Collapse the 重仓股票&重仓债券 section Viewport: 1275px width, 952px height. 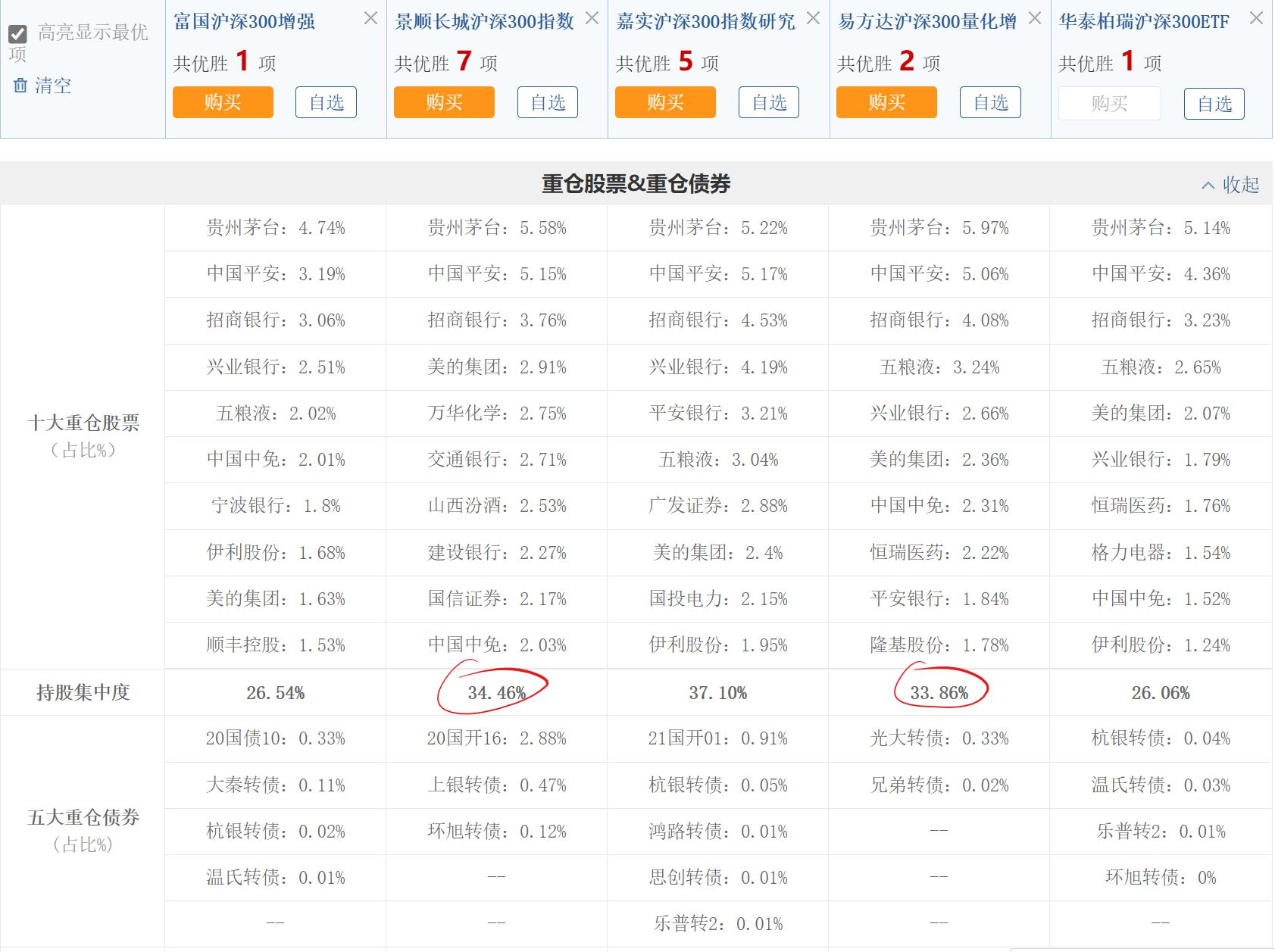click(x=1230, y=185)
